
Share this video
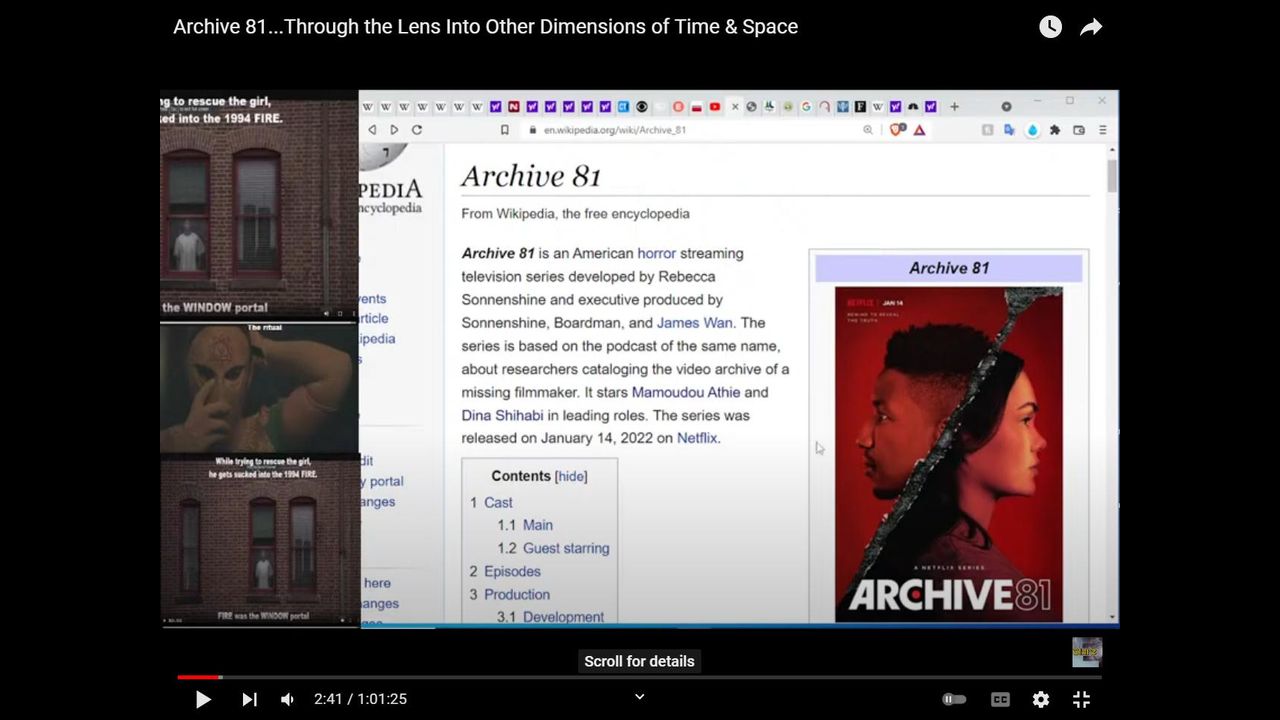pyautogui.click(x=1091, y=27)
